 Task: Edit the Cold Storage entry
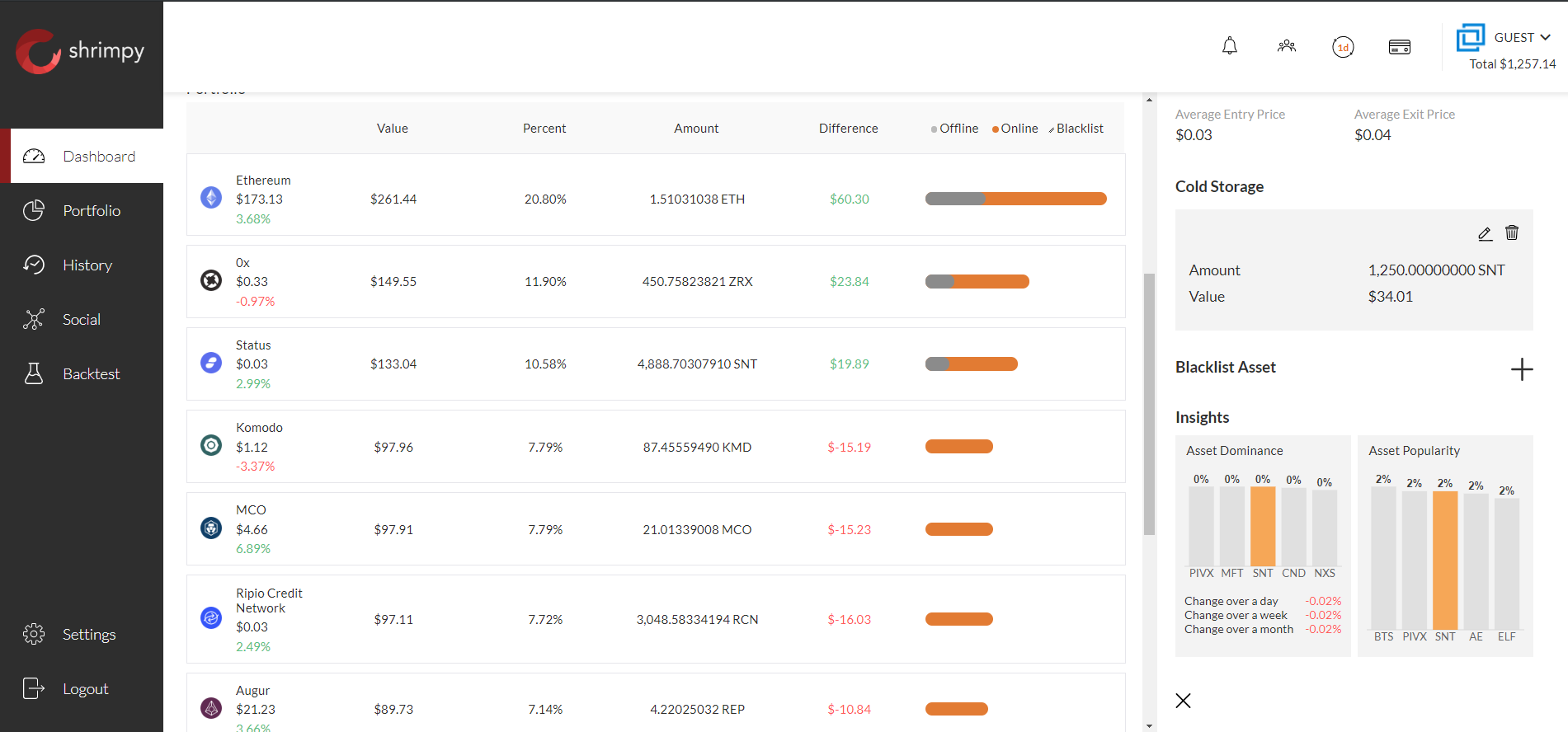click(1485, 233)
